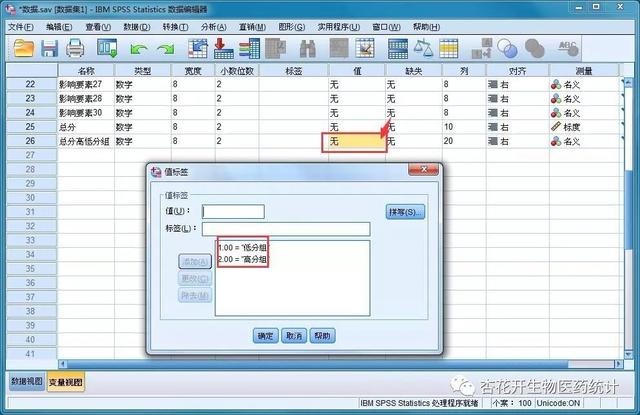Viewport: 640px width, 415px height.
Task: Click the 测量 column header
Action: tap(584, 71)
